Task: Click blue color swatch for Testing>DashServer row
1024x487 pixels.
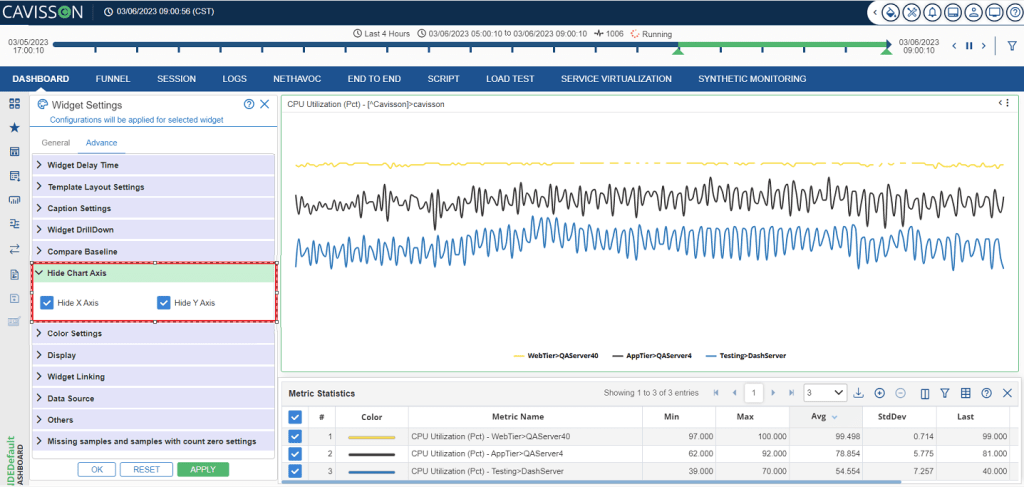Action: [x=372, y=471]
